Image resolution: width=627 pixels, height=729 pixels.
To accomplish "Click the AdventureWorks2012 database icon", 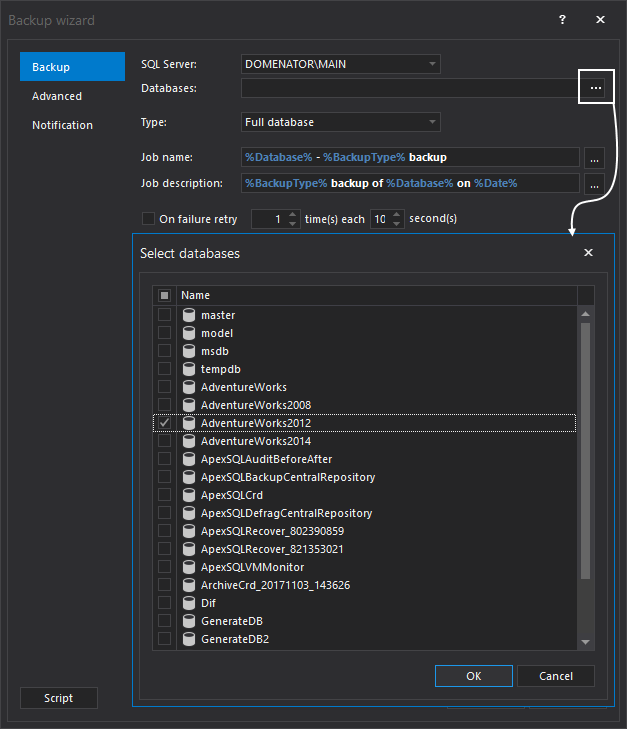I will (189, 423).
